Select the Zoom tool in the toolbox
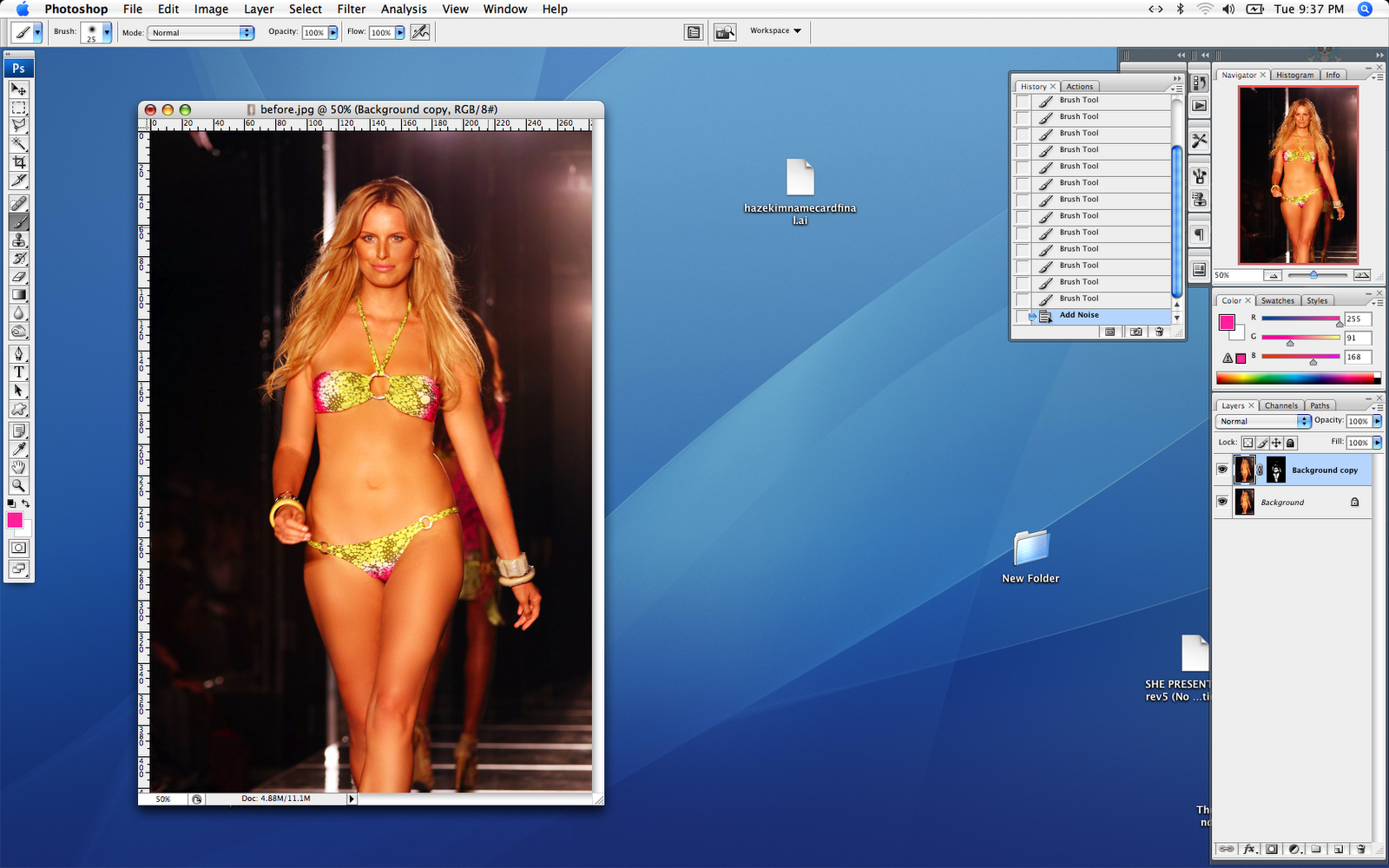 click(18, 485)
